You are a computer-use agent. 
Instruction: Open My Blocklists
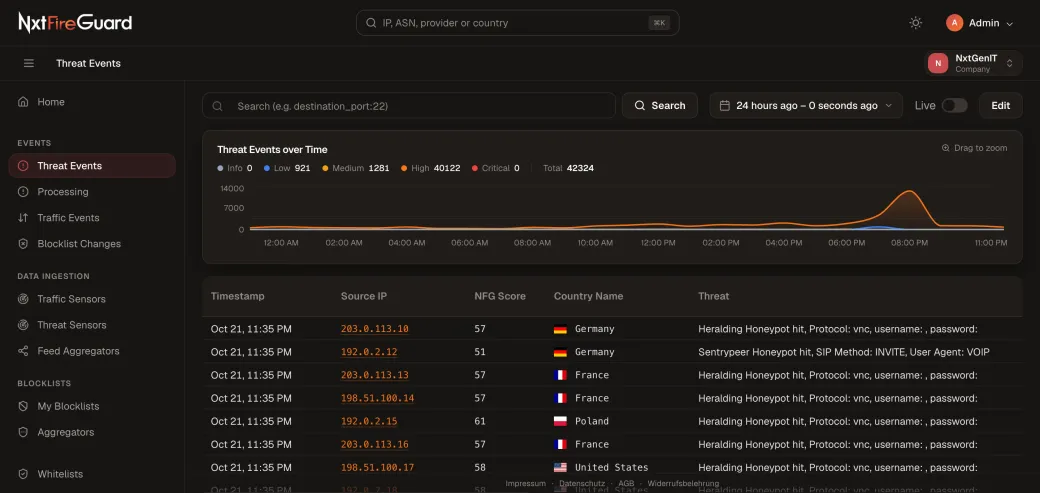(92, 405)
